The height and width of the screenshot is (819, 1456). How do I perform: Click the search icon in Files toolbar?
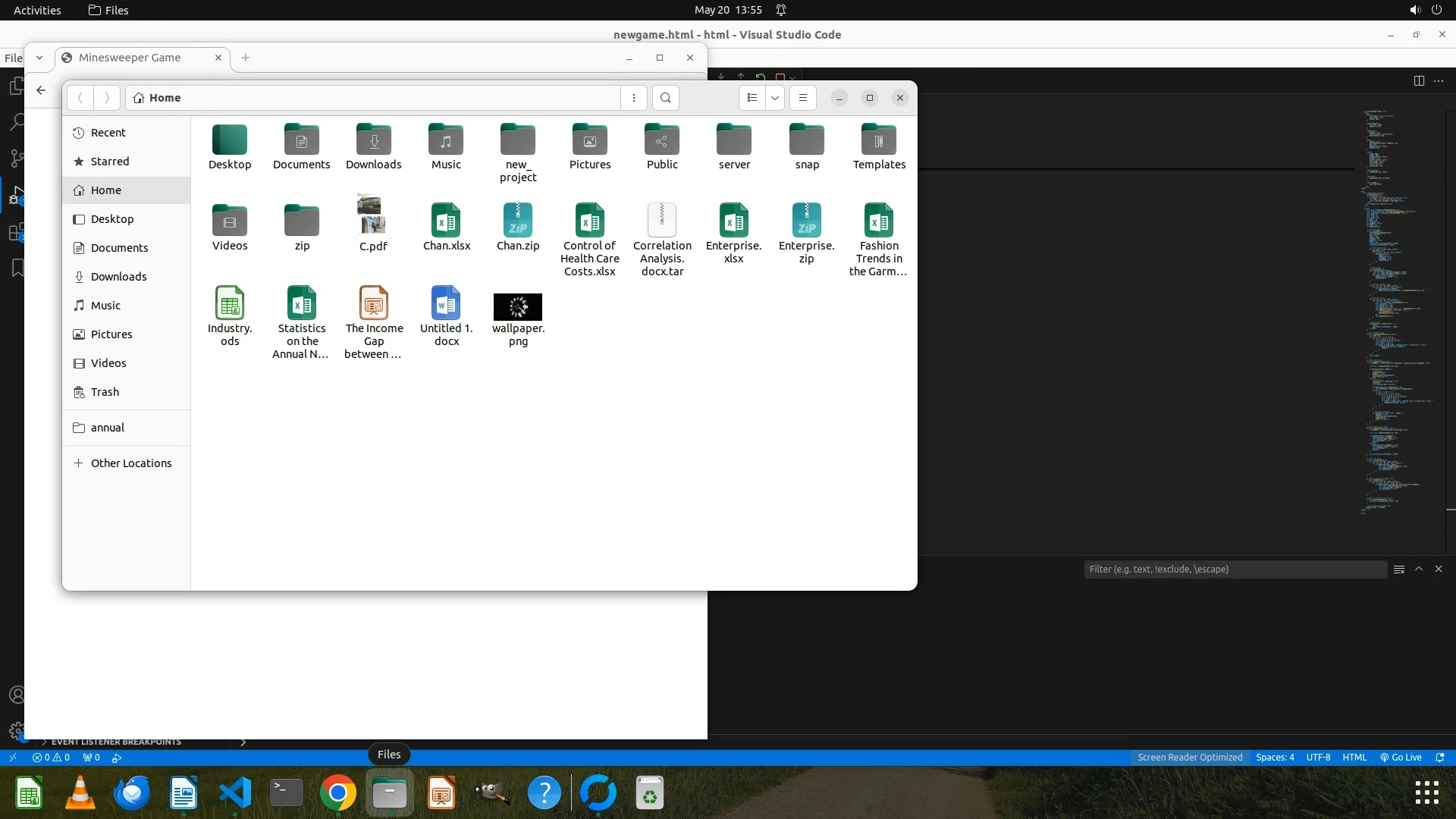pyautogui.click(x=665, y=98)
